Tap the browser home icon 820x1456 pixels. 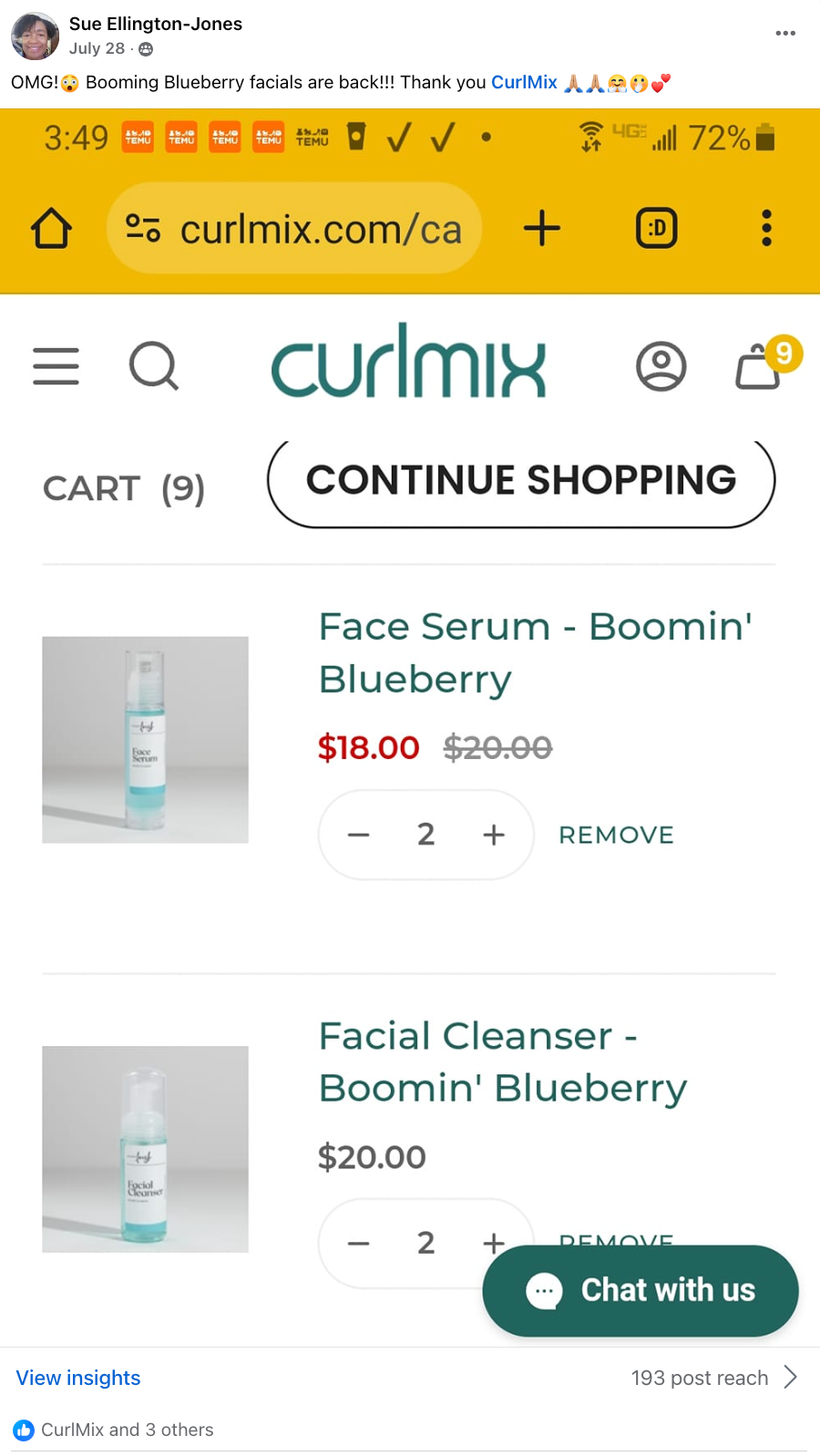pos(51,229)
